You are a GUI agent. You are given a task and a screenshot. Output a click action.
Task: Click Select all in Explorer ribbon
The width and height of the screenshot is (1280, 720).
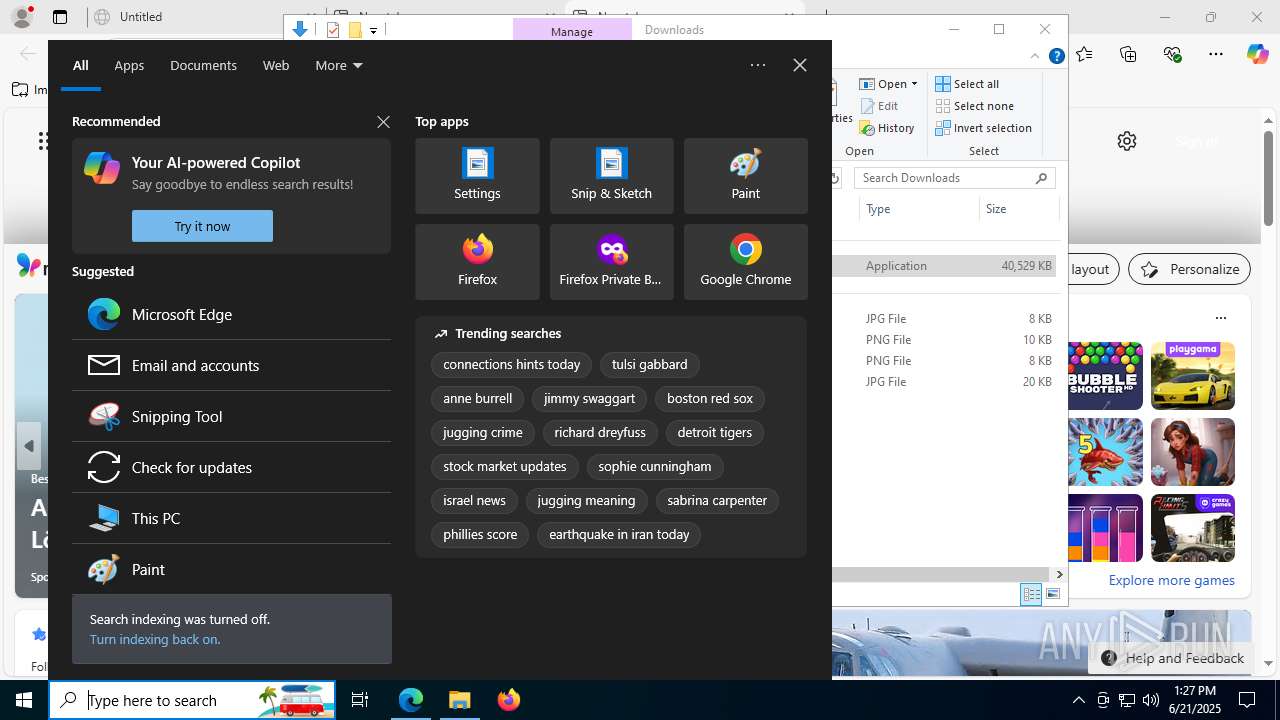coord(968,84)
